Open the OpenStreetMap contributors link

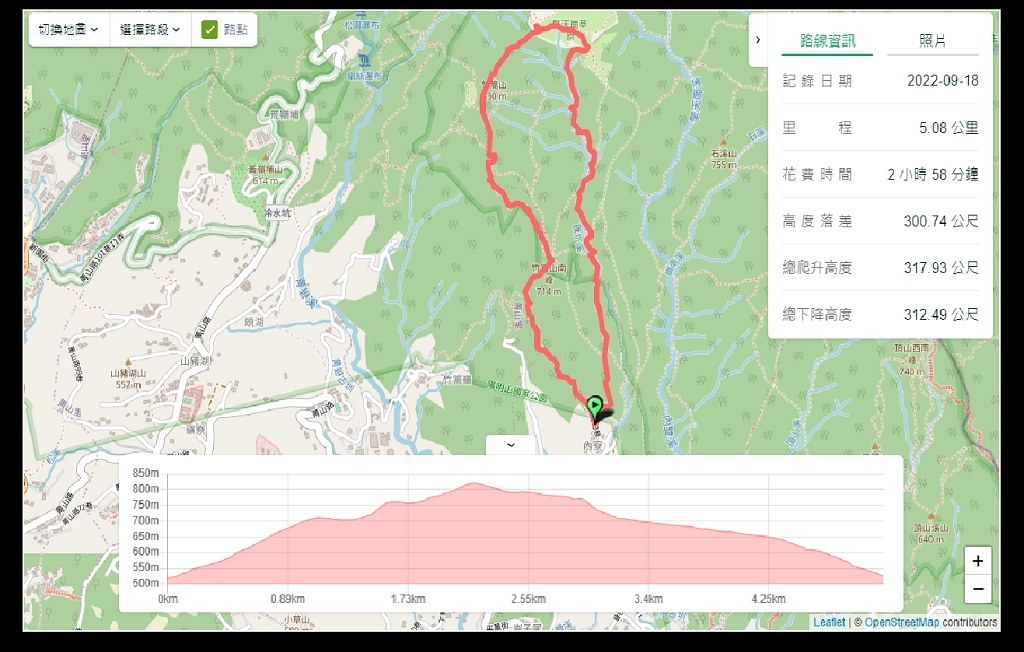click(x=931, y=623)
